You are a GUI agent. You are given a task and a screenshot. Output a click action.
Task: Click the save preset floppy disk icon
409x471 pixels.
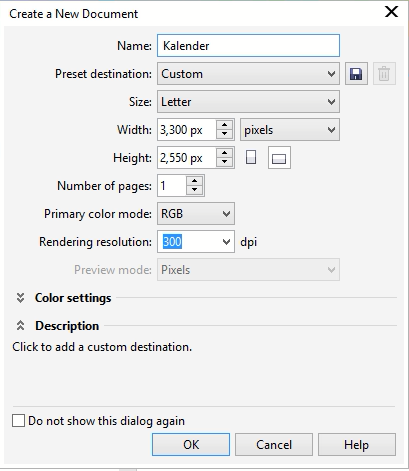click(x=356, y=74)
